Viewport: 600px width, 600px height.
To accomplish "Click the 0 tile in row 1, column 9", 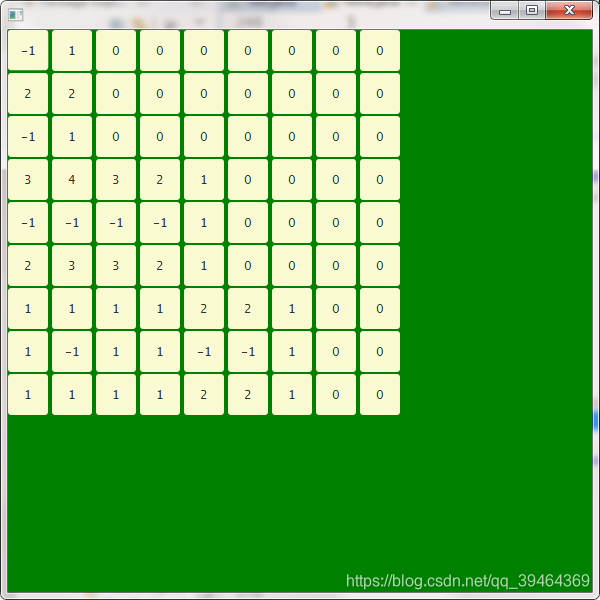I will pyautogui.click(x=380, y=51).
